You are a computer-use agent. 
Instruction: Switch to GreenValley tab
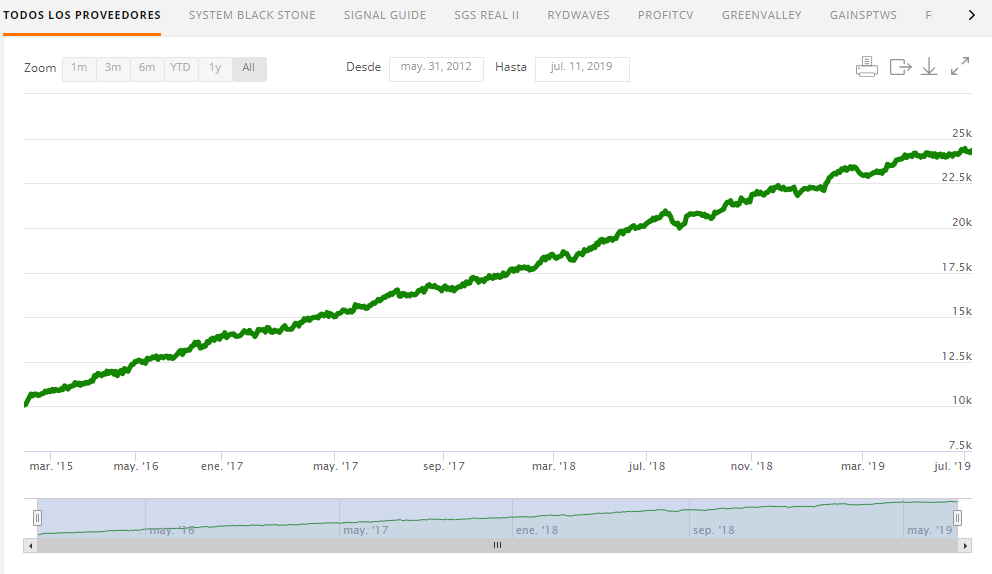pos(761,15)
